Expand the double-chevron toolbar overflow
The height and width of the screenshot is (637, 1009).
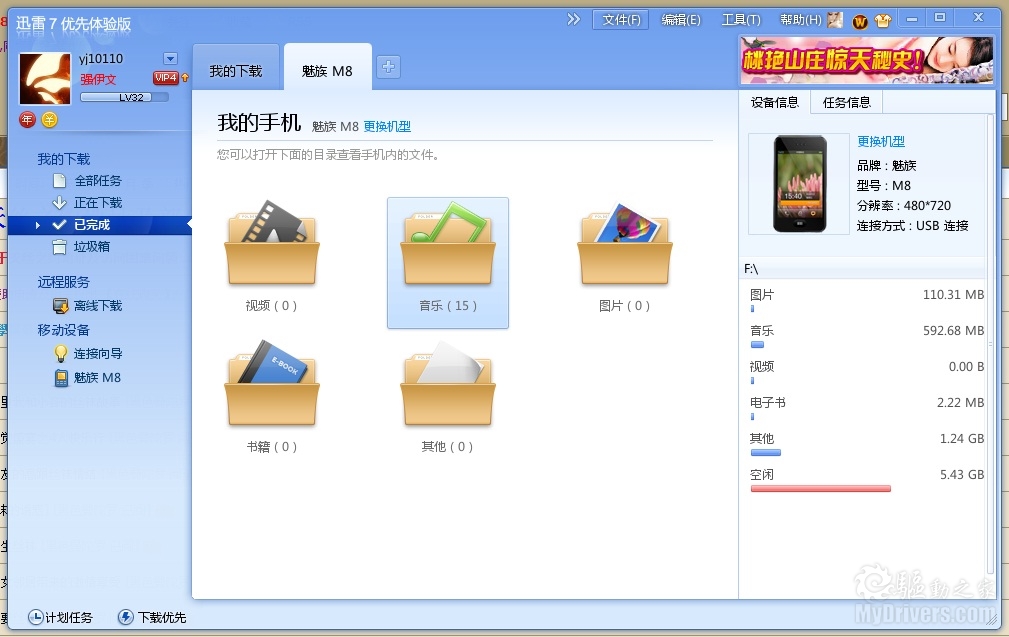click(573, 20)
